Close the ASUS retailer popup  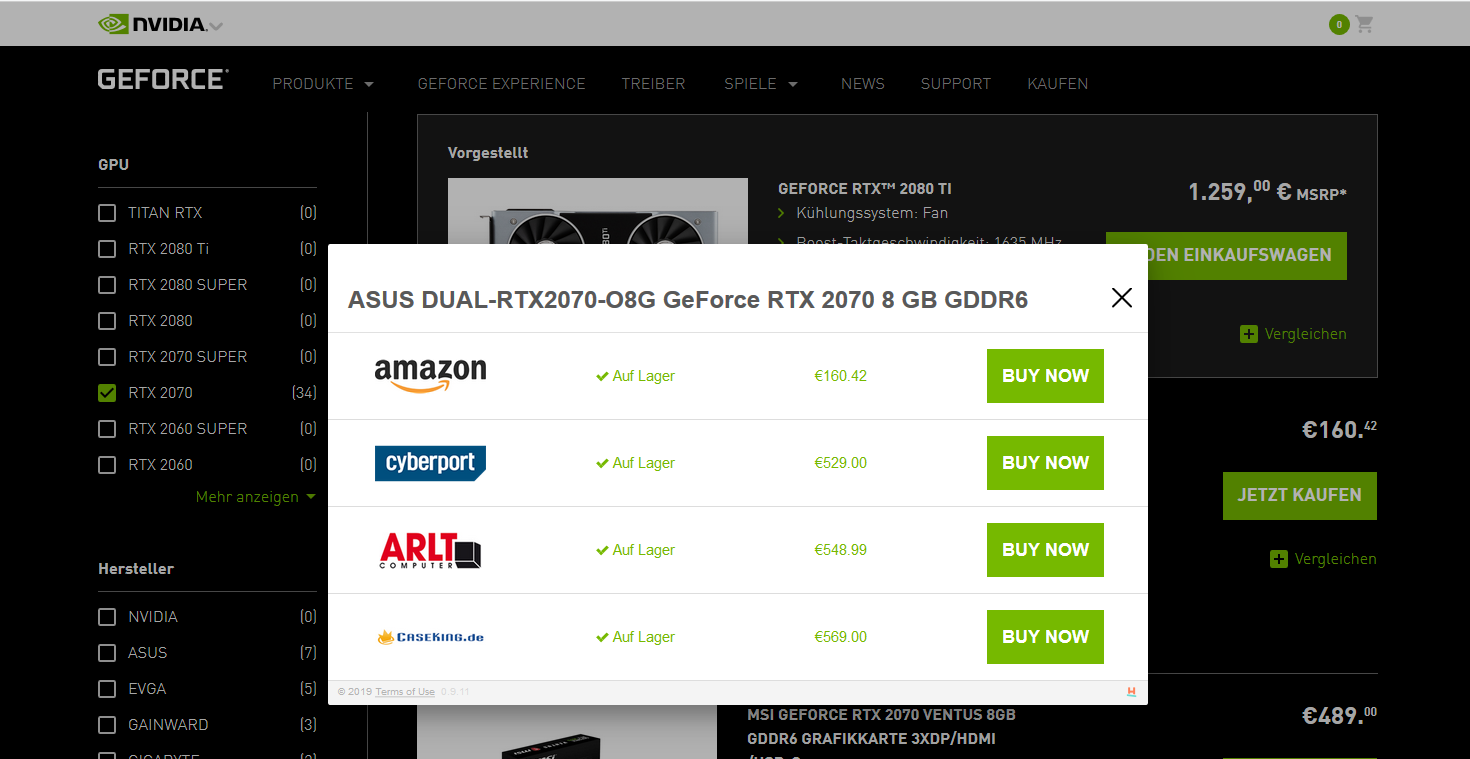[x=1122, y=297]
